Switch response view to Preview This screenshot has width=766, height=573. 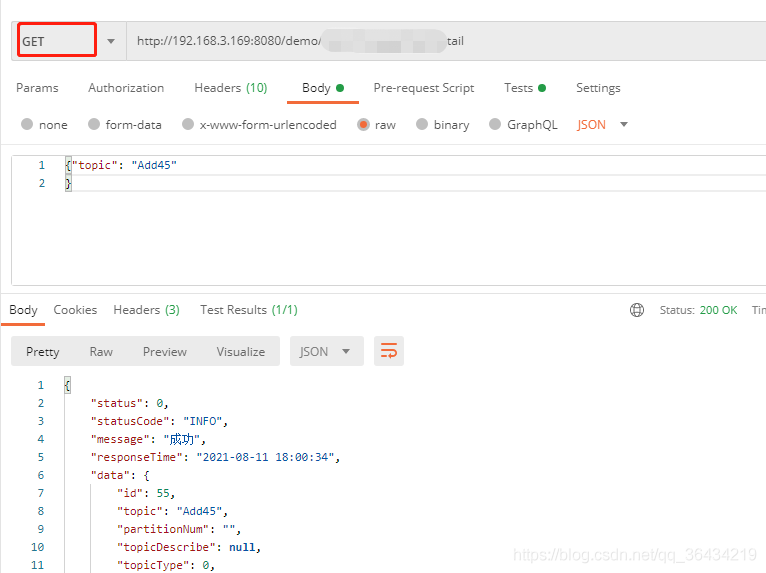point(165,352)
